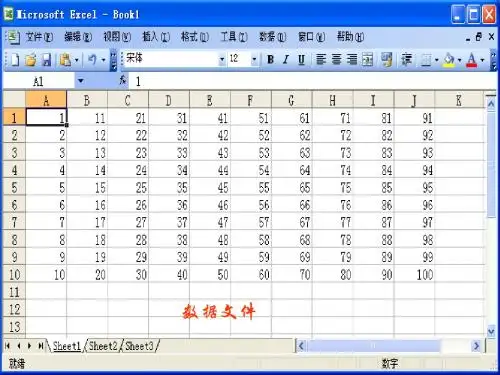Open a file with the folder icon
This screenshot has height=375, width=500.
click(31, 60)
